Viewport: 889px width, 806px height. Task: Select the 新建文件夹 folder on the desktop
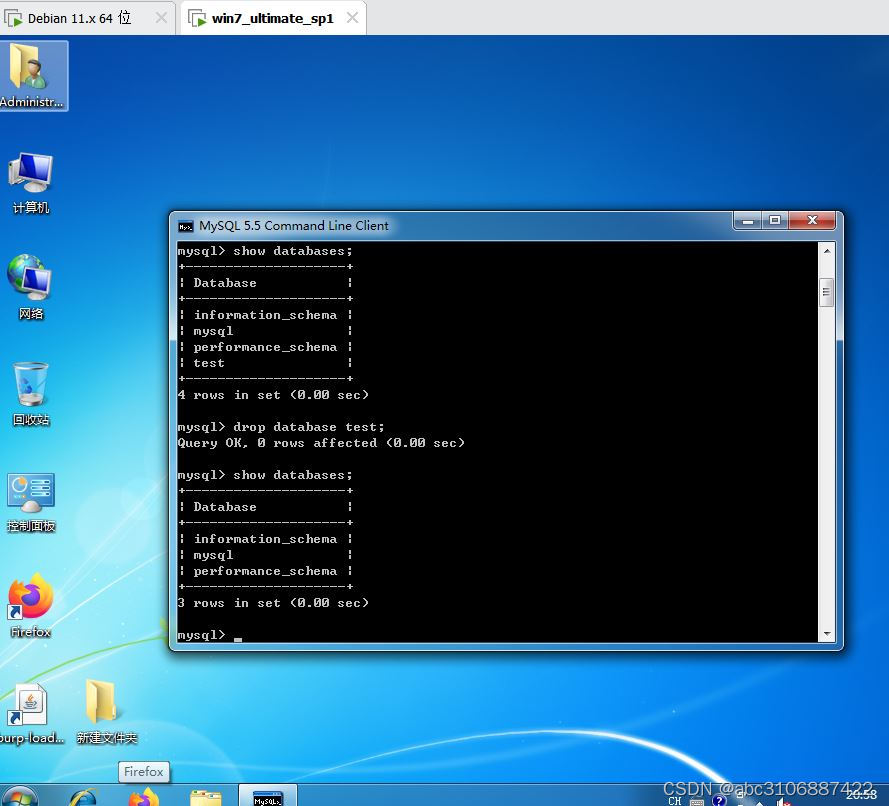[107, 712]
